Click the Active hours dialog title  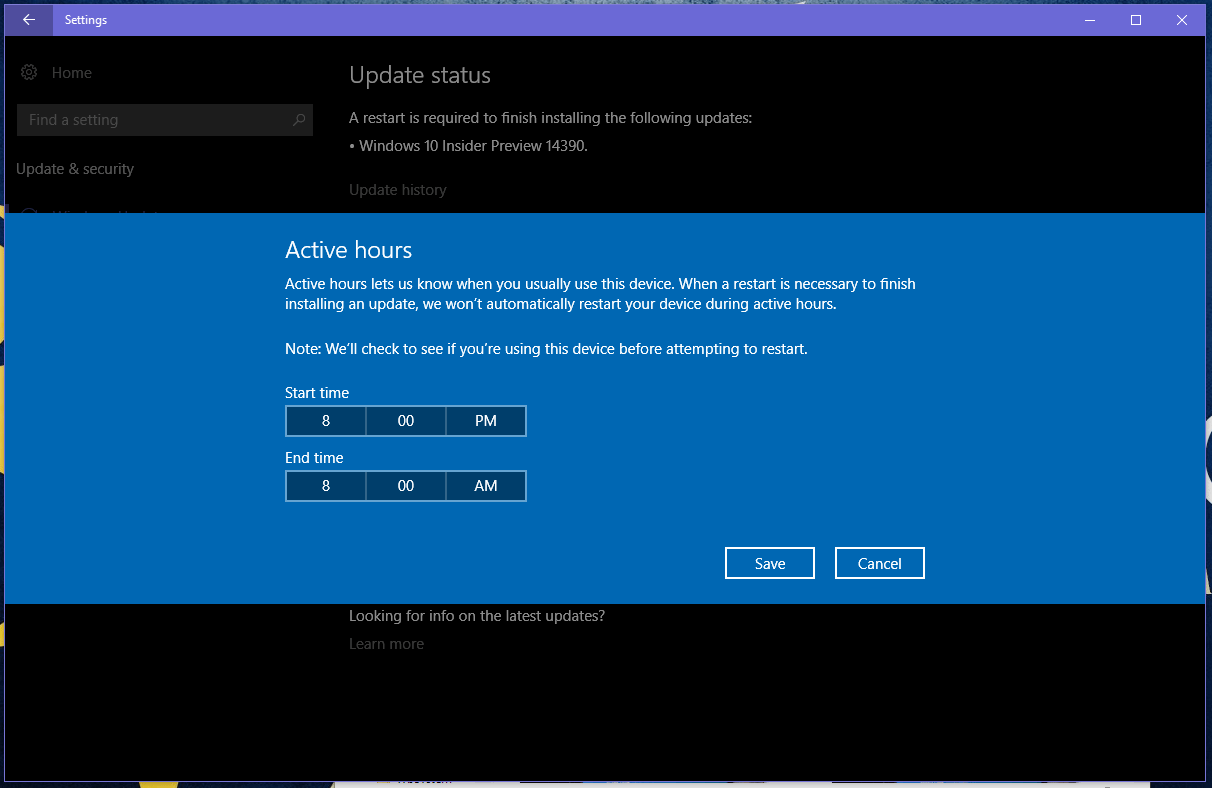click(x=349, y=249)
